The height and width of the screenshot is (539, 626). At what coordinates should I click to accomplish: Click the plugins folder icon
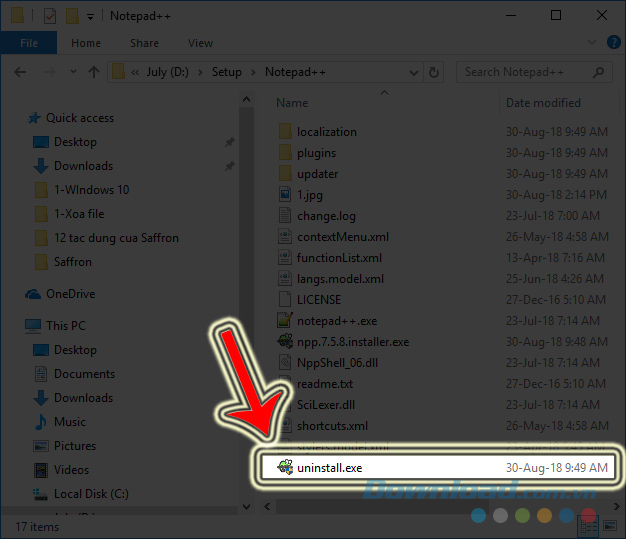[285, 153]
